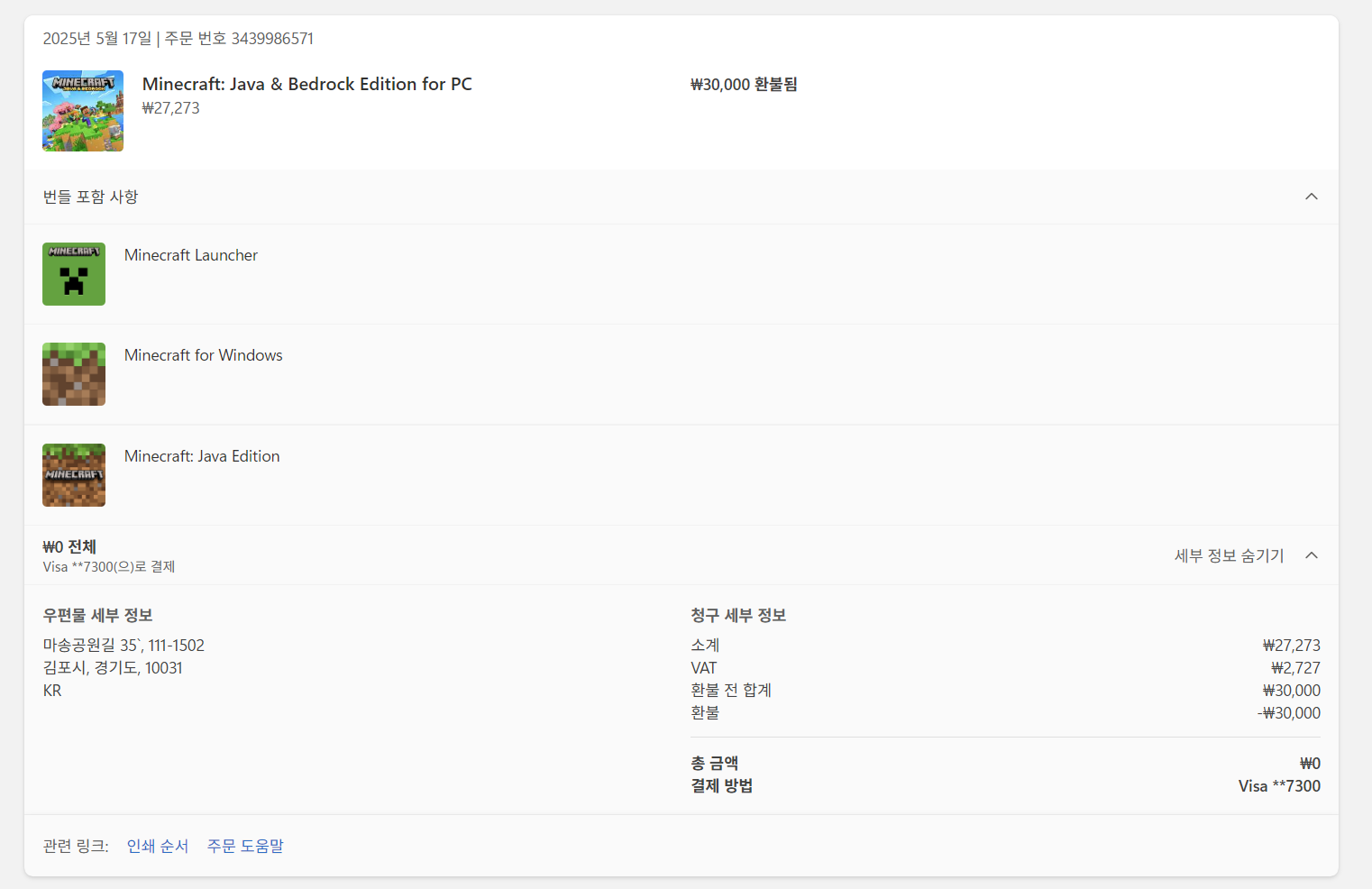Click the VAT amount ₩2,727
This screenshot has width=1372, height=889.
pyautogui.click(x=1296, y=668)
